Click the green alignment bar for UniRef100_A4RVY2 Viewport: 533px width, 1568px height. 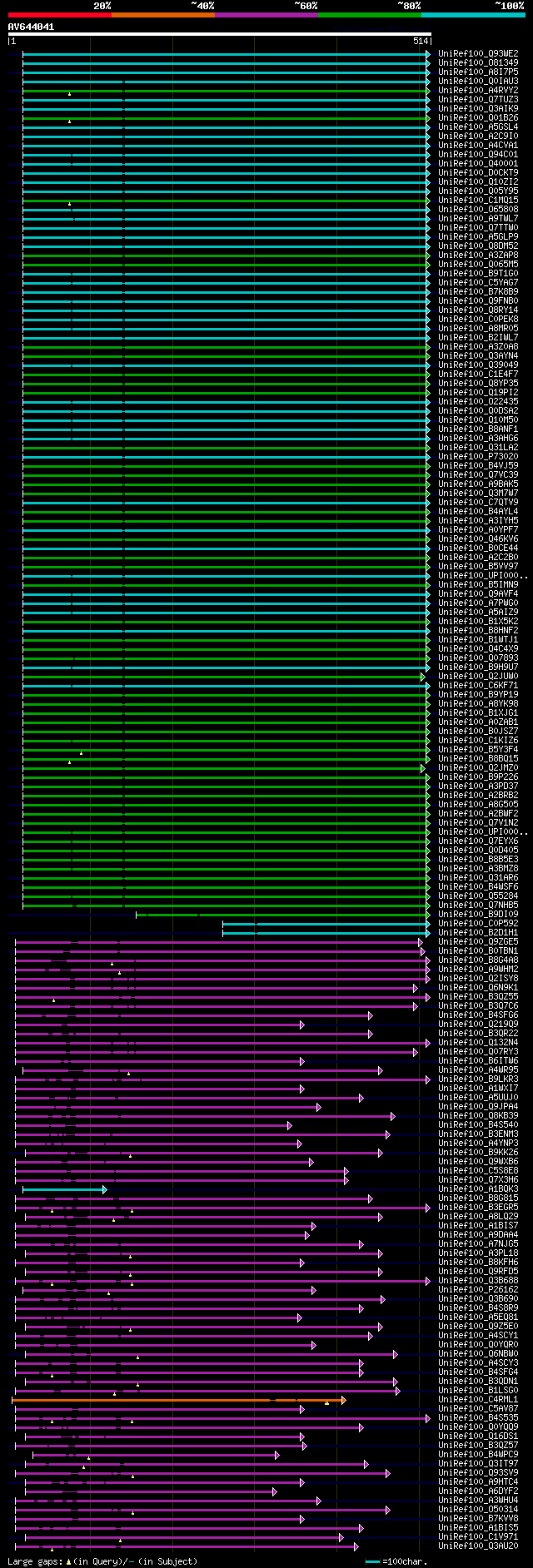click(227, 91)
